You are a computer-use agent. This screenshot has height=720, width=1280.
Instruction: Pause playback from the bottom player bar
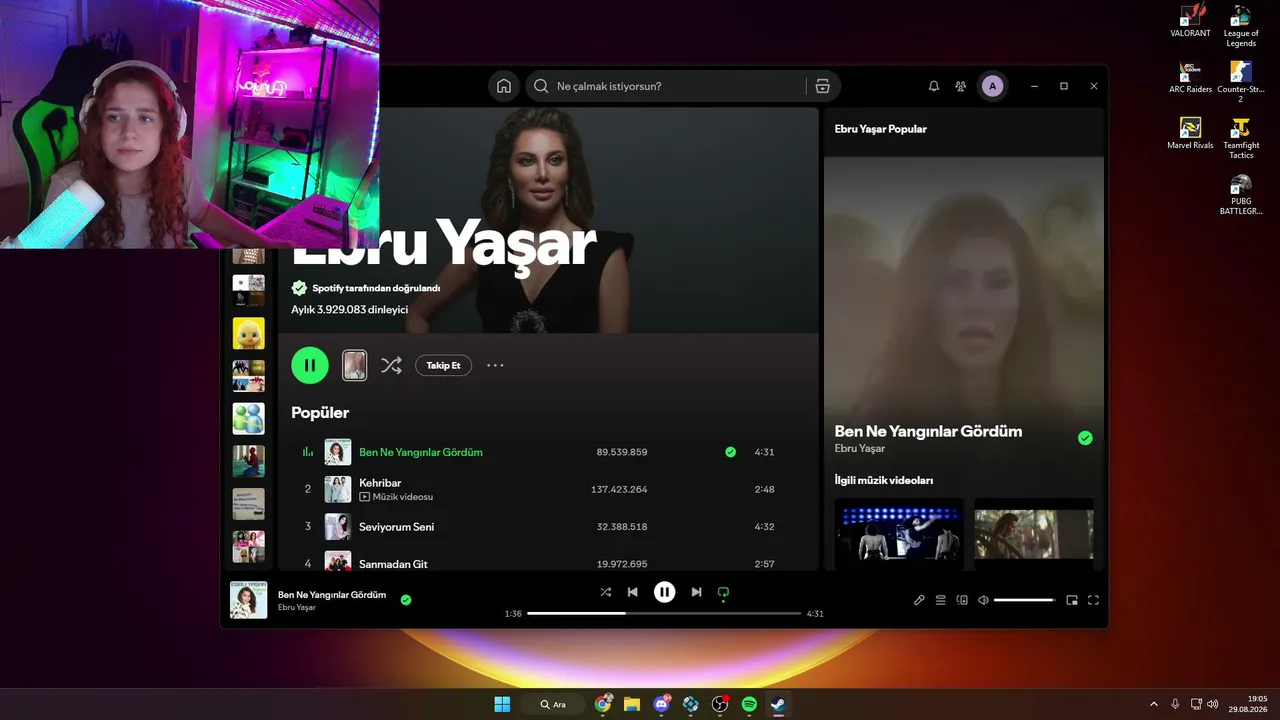coord(665,592)
